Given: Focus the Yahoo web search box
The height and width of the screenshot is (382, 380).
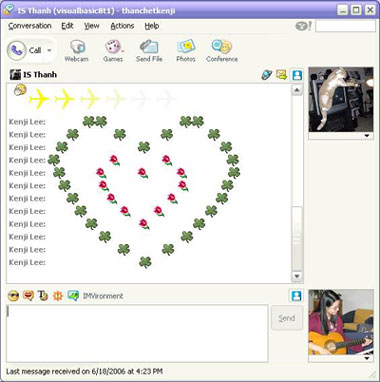Looking at the screenshot, I should click(345, 26).
